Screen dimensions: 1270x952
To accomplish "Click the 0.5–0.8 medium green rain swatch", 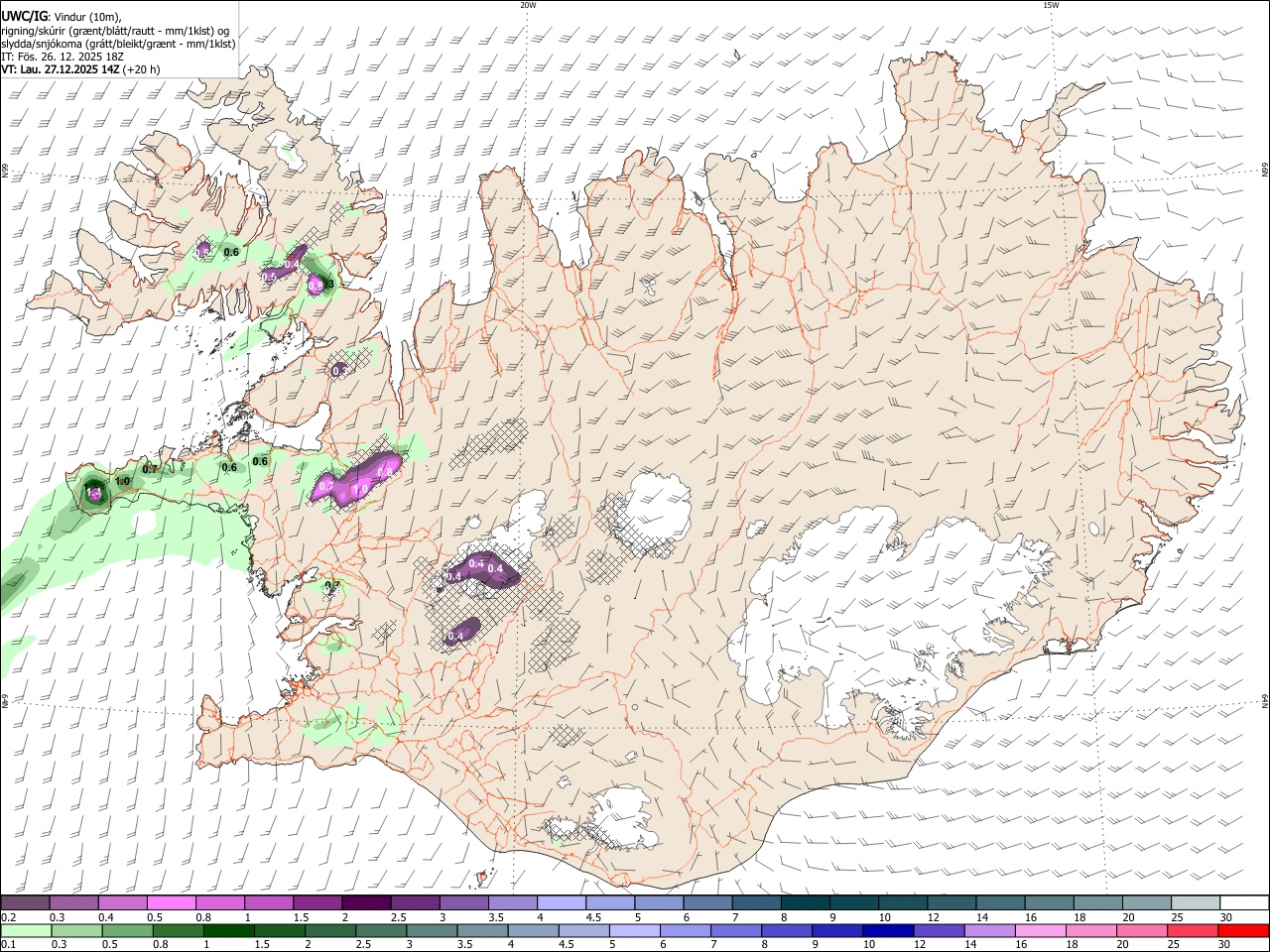I will click(x=128, y=930).
